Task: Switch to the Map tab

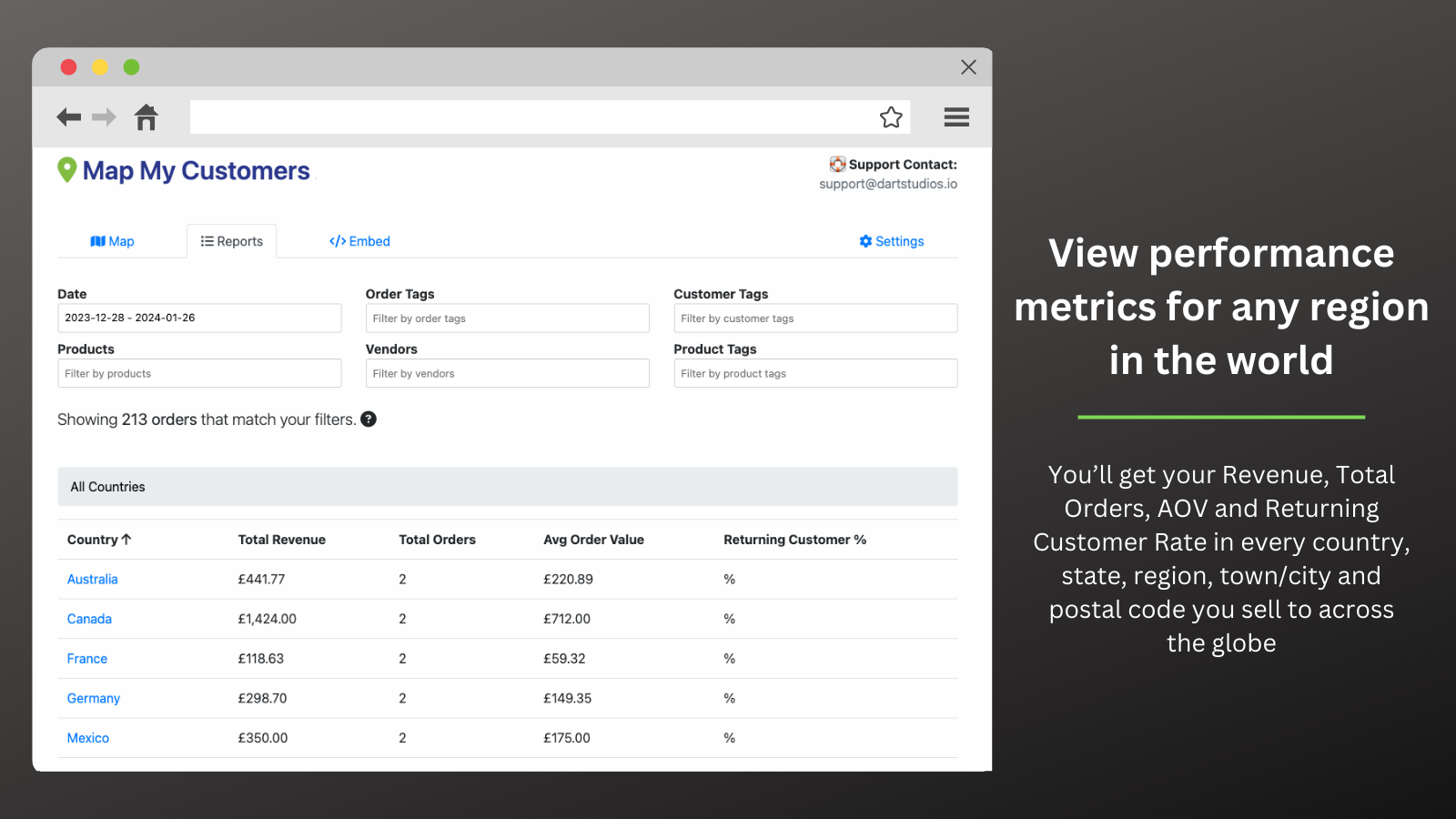Action: coord(112,241)
